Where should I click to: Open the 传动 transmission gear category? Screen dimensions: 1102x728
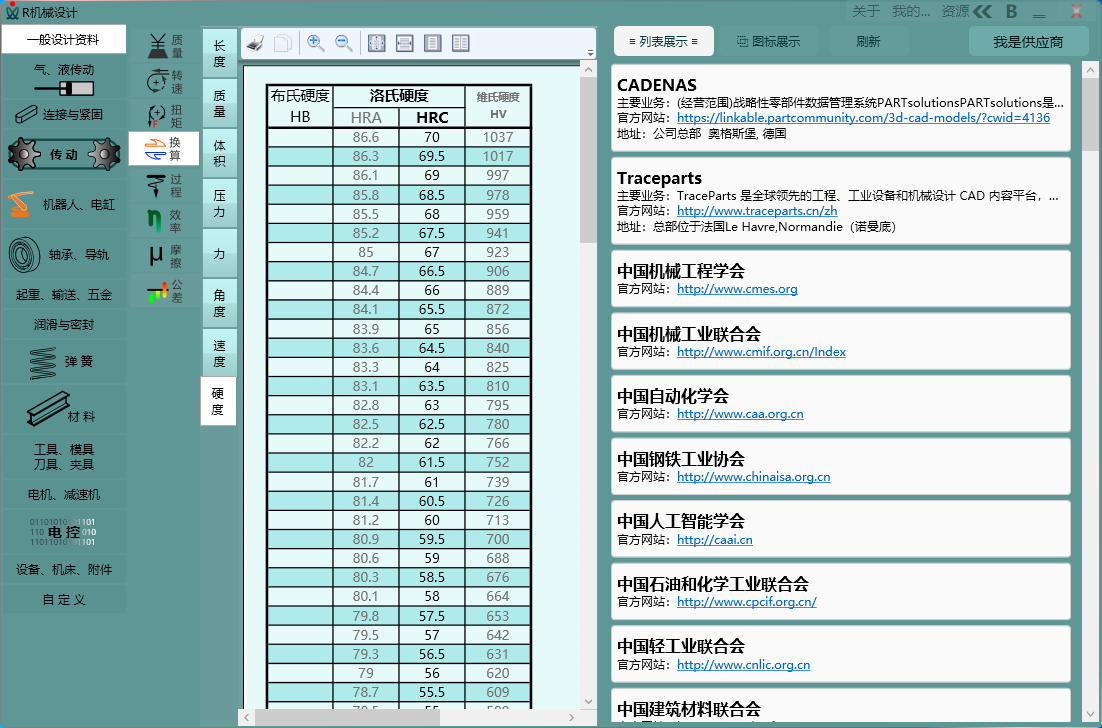coord(64,154)
